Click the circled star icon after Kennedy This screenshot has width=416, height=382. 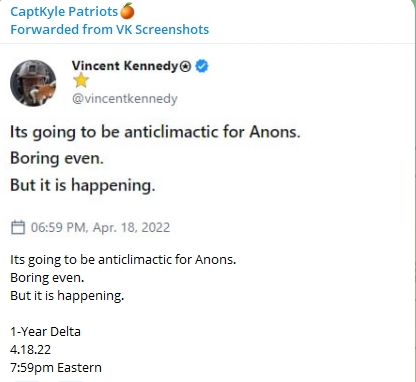click(185, 67)
